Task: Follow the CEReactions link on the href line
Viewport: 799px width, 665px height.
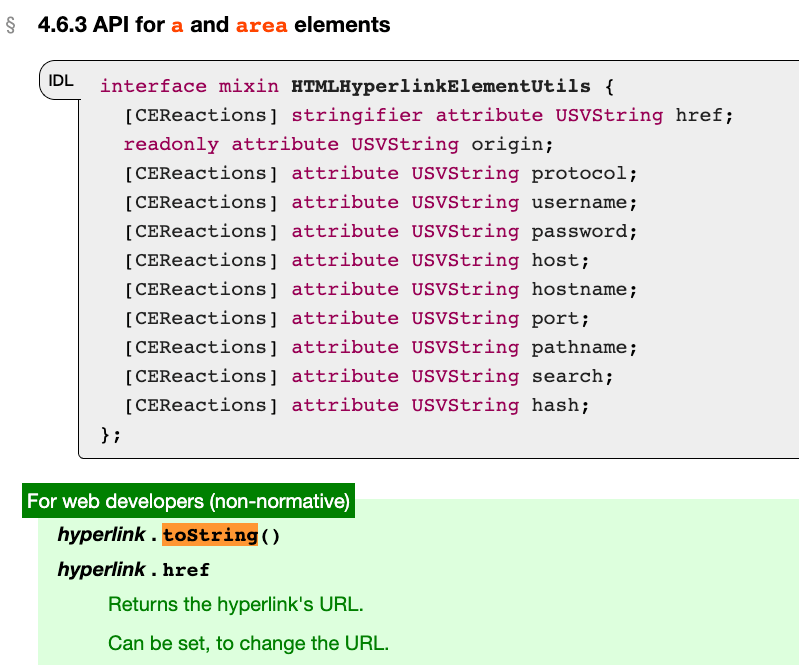Action: click(201, 115)
